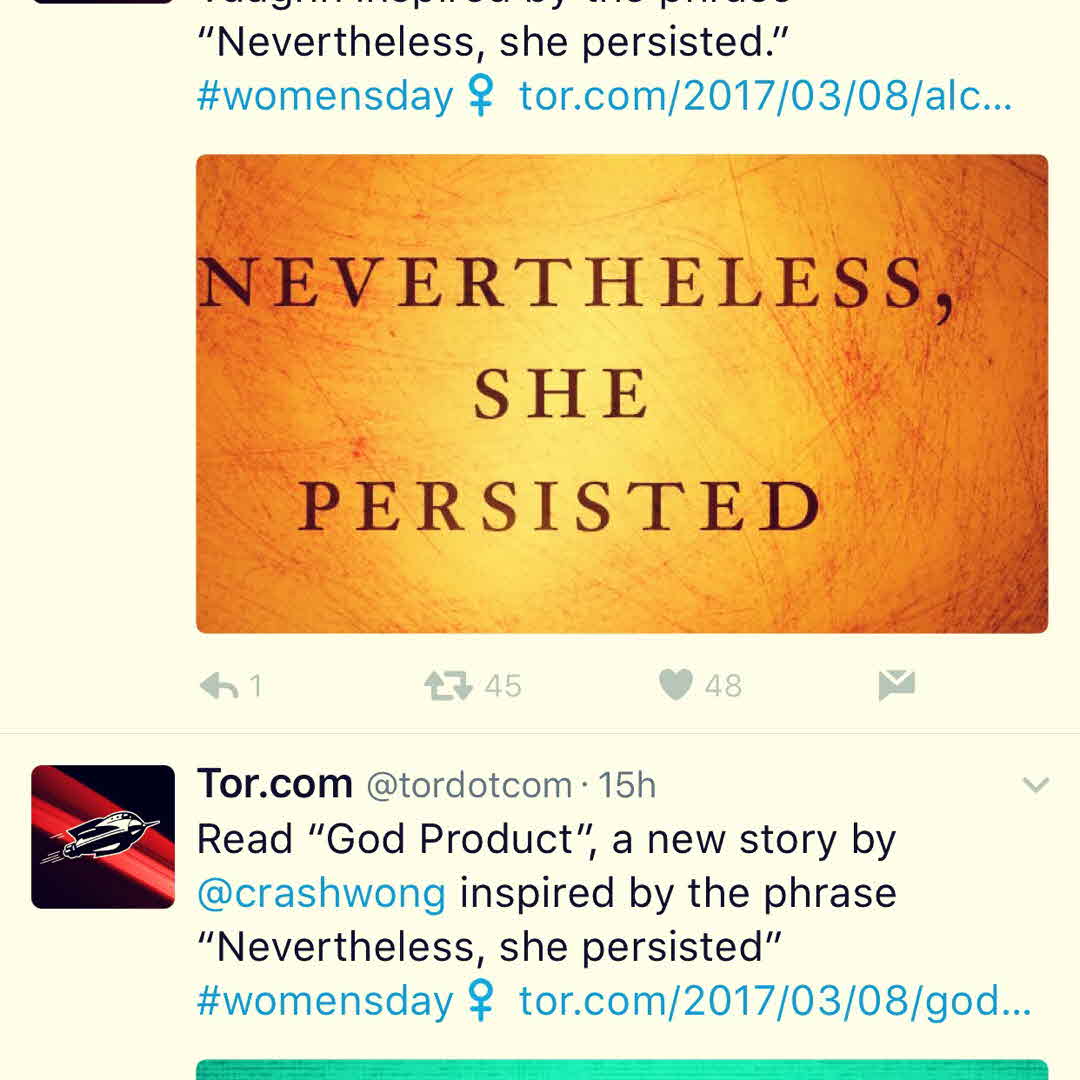Open Tor.com rocket profile avatar

click(103, 836)
